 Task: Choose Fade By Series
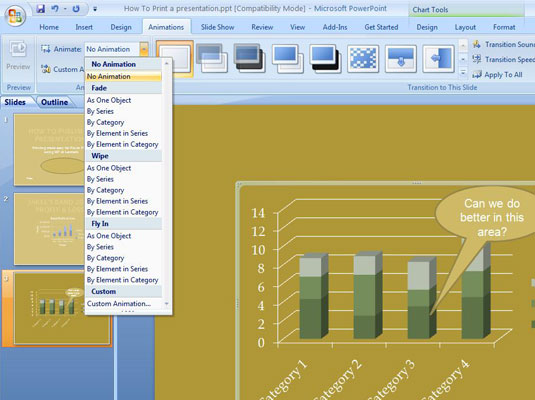(124, 111)
